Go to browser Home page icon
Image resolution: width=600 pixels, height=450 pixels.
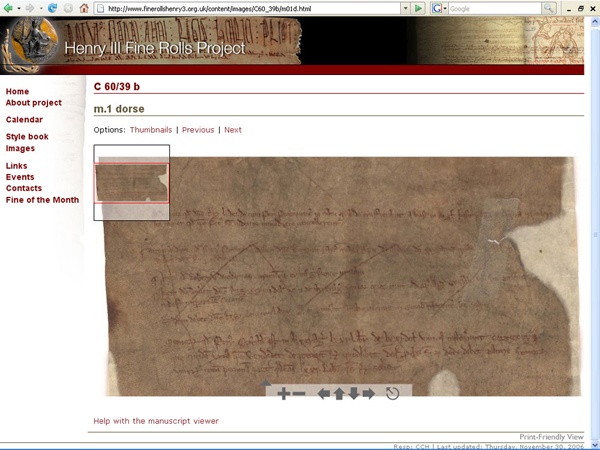(x=83, y=8)
